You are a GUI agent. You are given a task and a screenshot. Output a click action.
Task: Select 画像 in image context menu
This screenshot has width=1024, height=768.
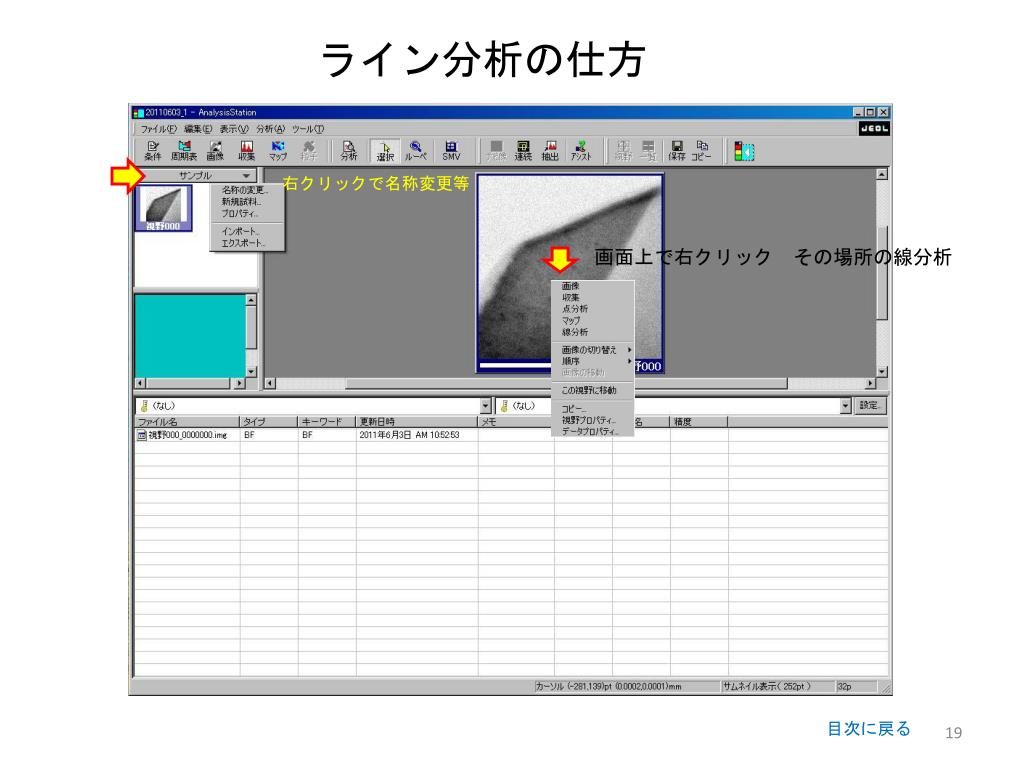click(x=571, y=286)
